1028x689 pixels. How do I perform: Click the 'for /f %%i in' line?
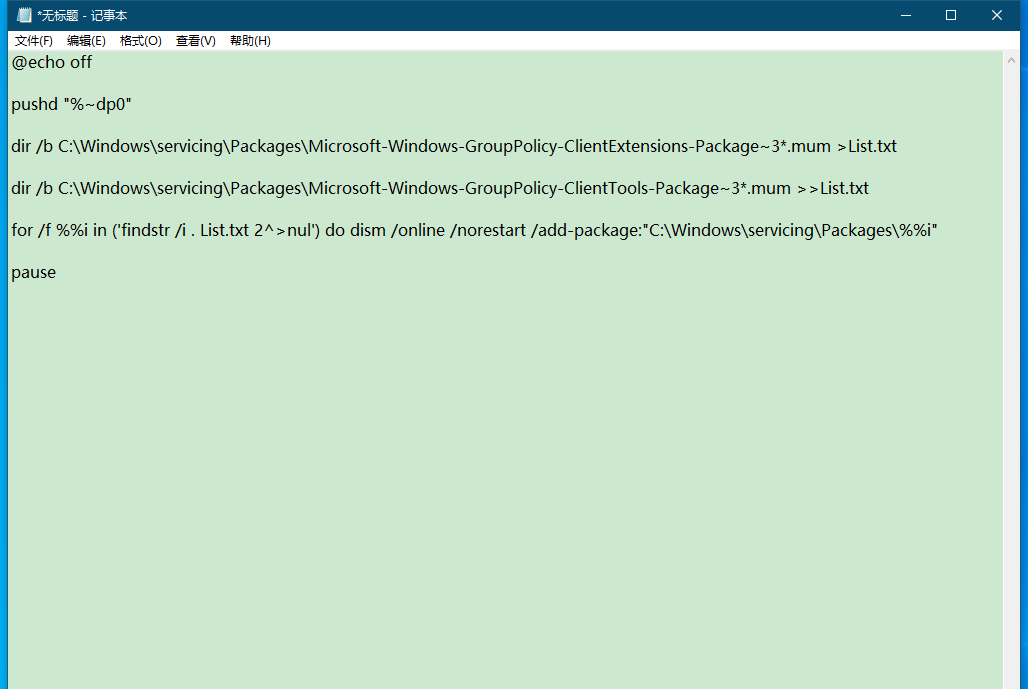tap(474, 231)
